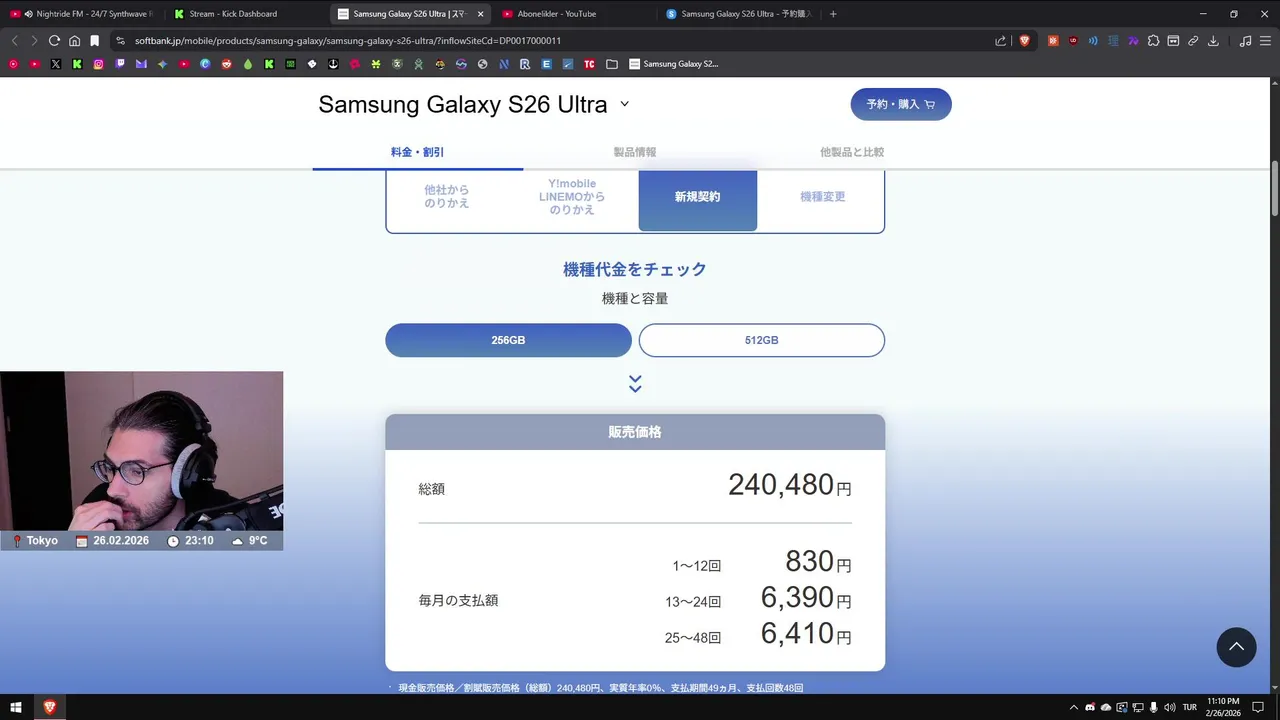This screenshot has height=720, width=1280.
Task: Open the Windows notification center icon
Action: click(x=1258, y=707)
